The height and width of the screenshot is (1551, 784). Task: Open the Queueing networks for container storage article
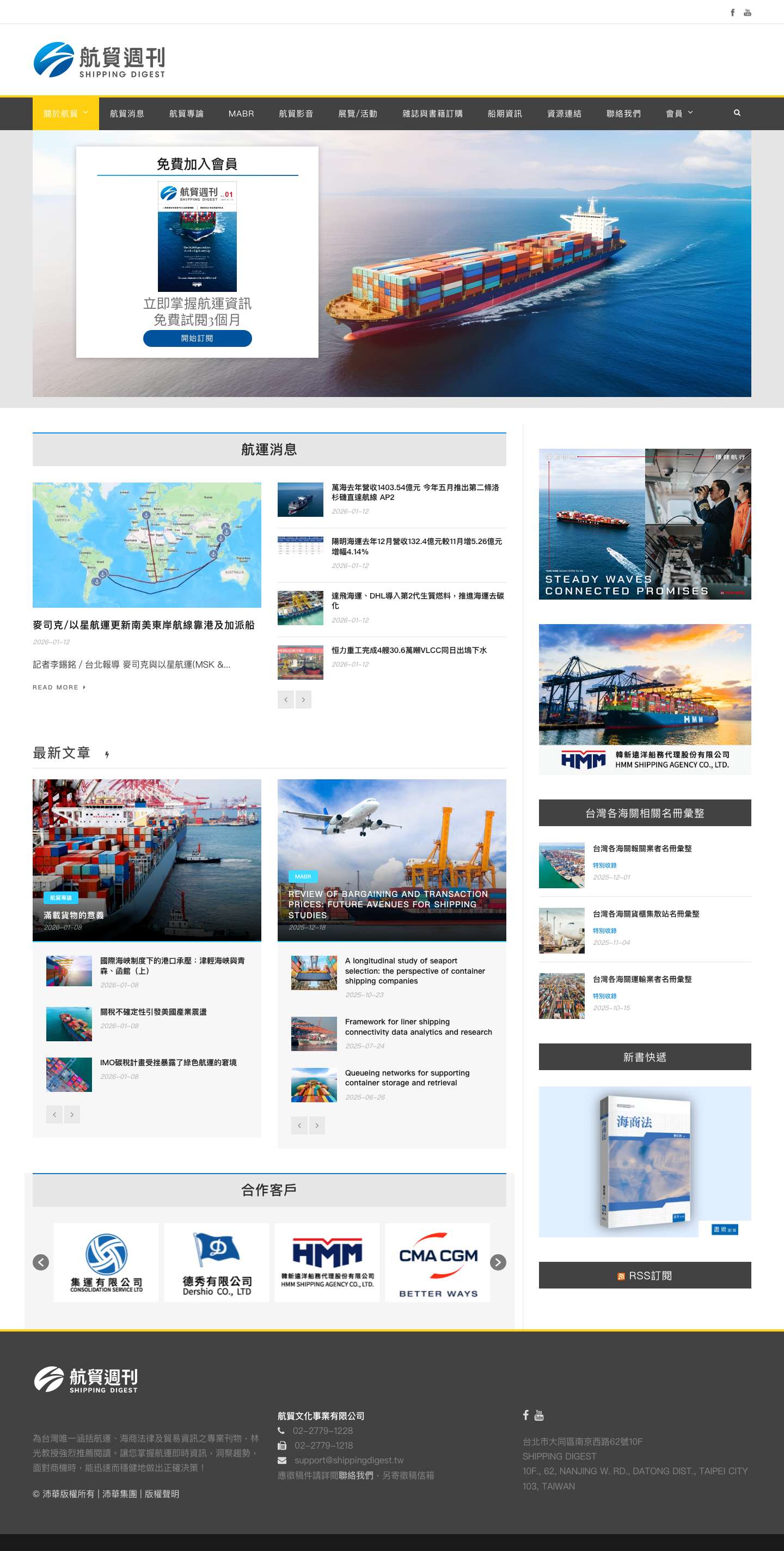pos(407,1078)
